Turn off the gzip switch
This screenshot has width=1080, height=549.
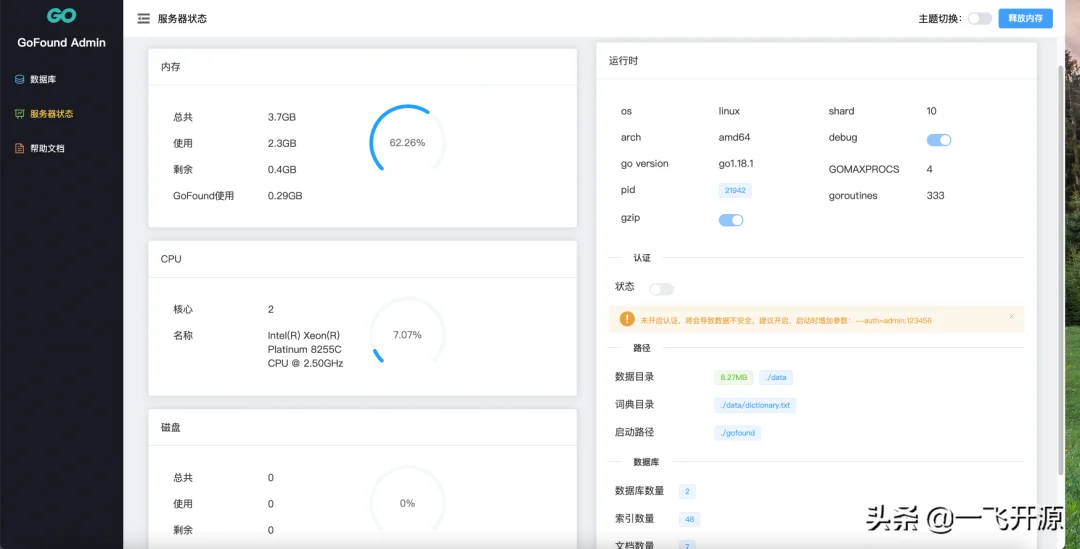point(731,220)
